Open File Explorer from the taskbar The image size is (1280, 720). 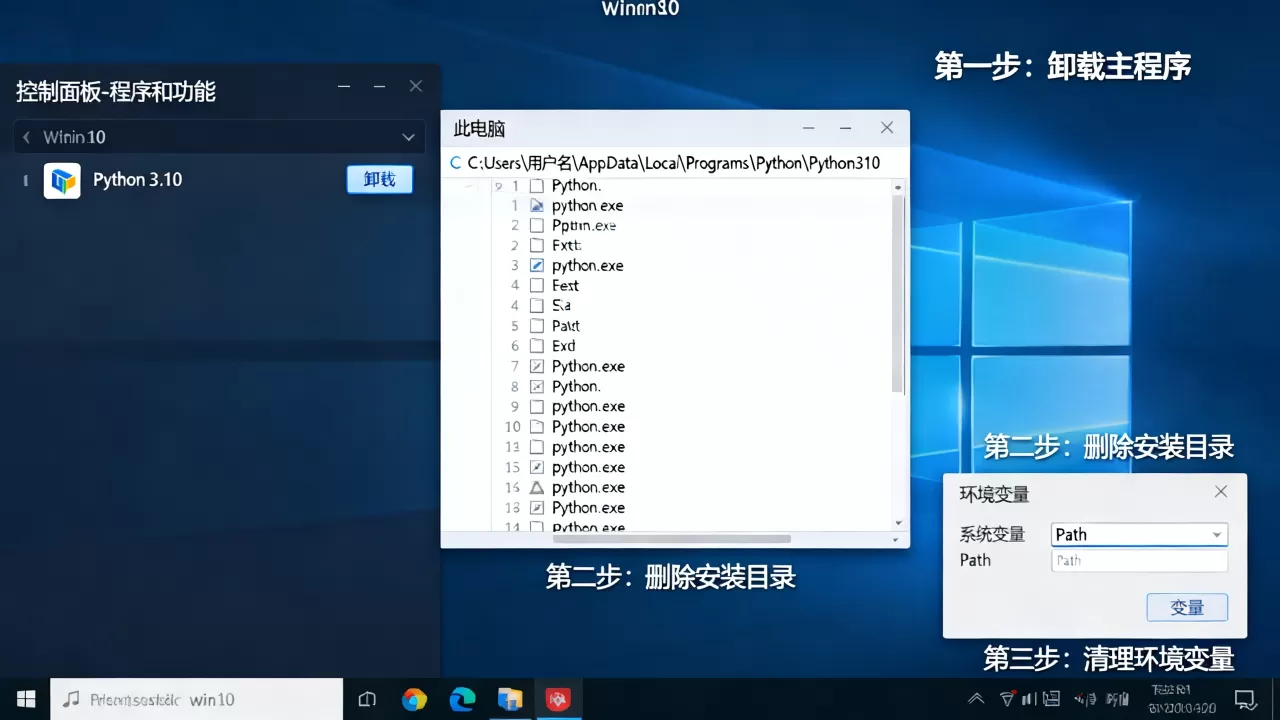click(x=510, y=699)
